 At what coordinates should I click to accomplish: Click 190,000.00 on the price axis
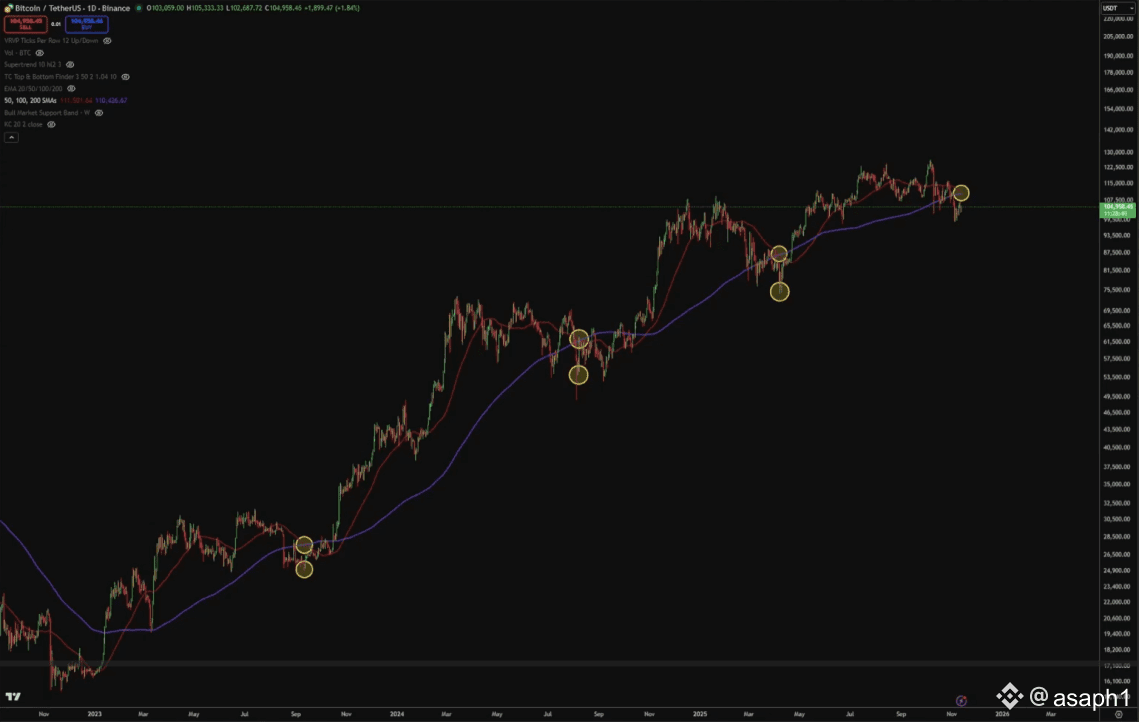click(x=1118, y=56)
